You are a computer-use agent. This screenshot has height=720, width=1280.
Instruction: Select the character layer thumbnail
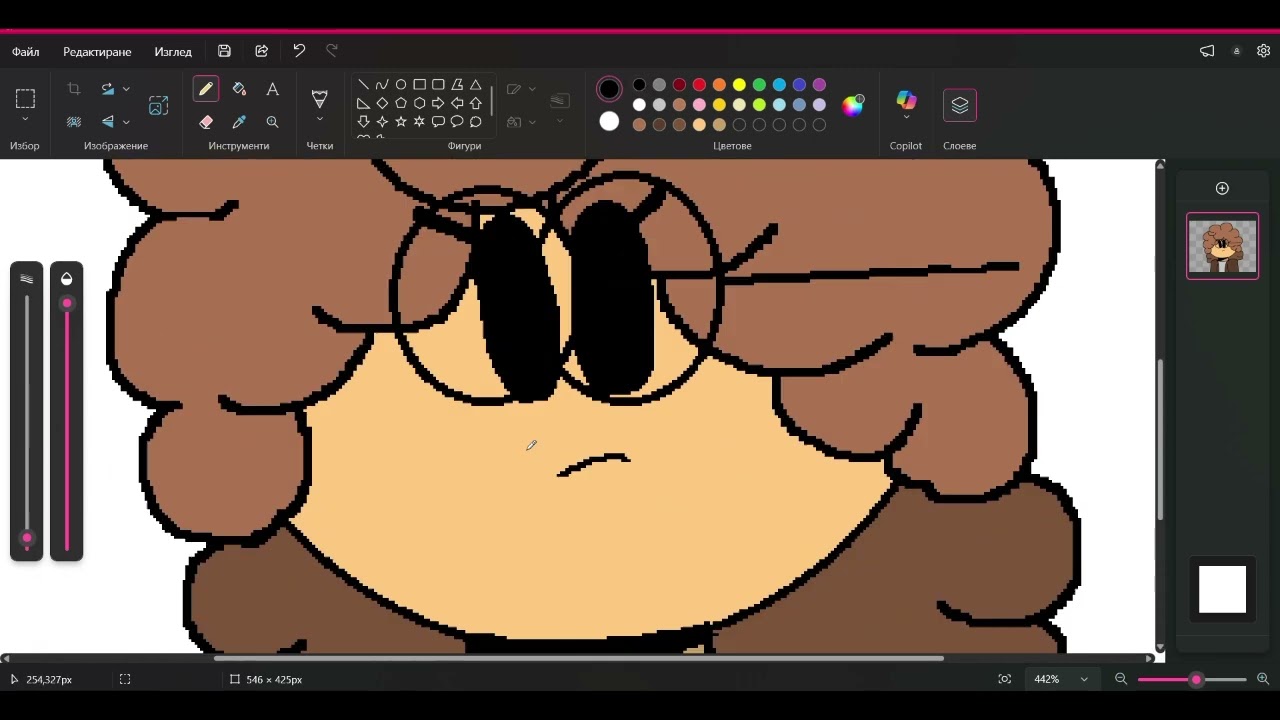1222,246
